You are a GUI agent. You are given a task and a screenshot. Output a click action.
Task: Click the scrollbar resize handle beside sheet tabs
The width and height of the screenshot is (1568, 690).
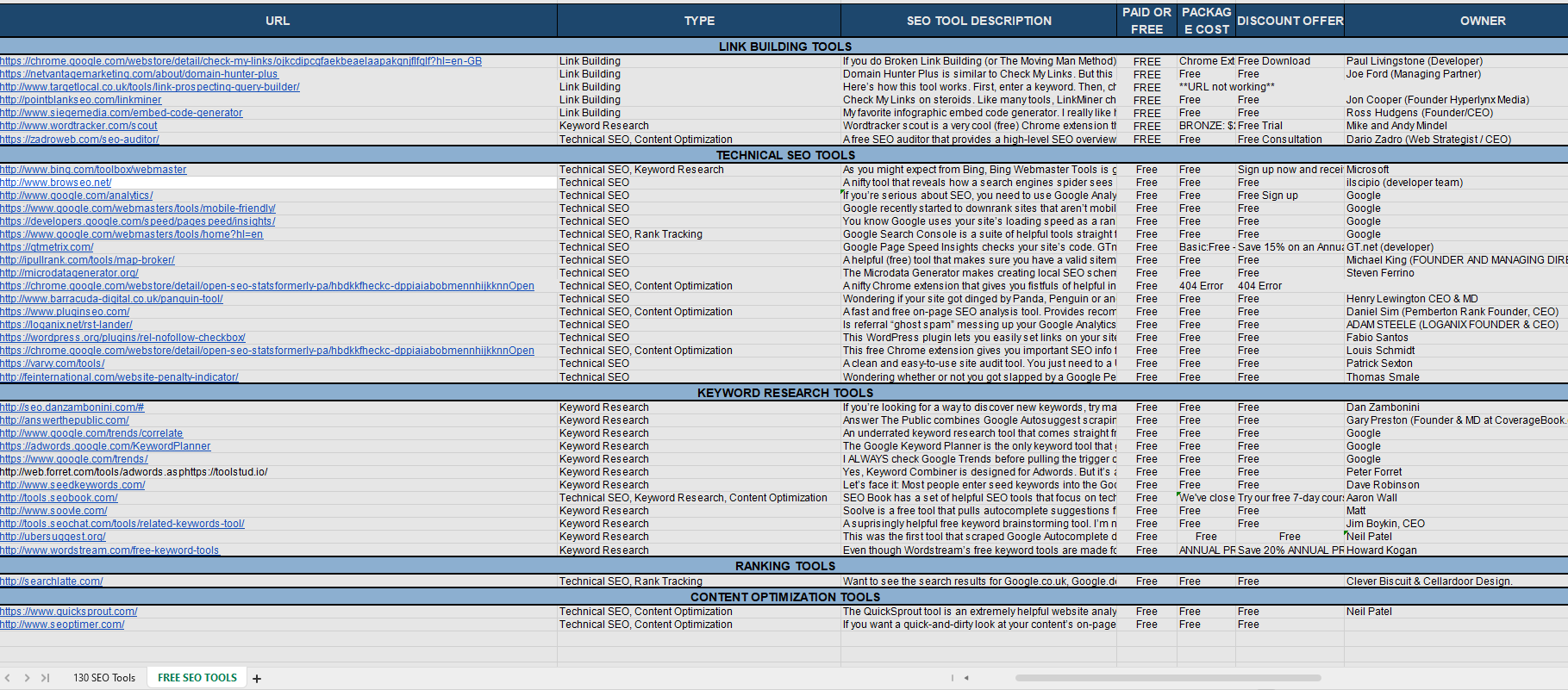click(x=952, y=678)
